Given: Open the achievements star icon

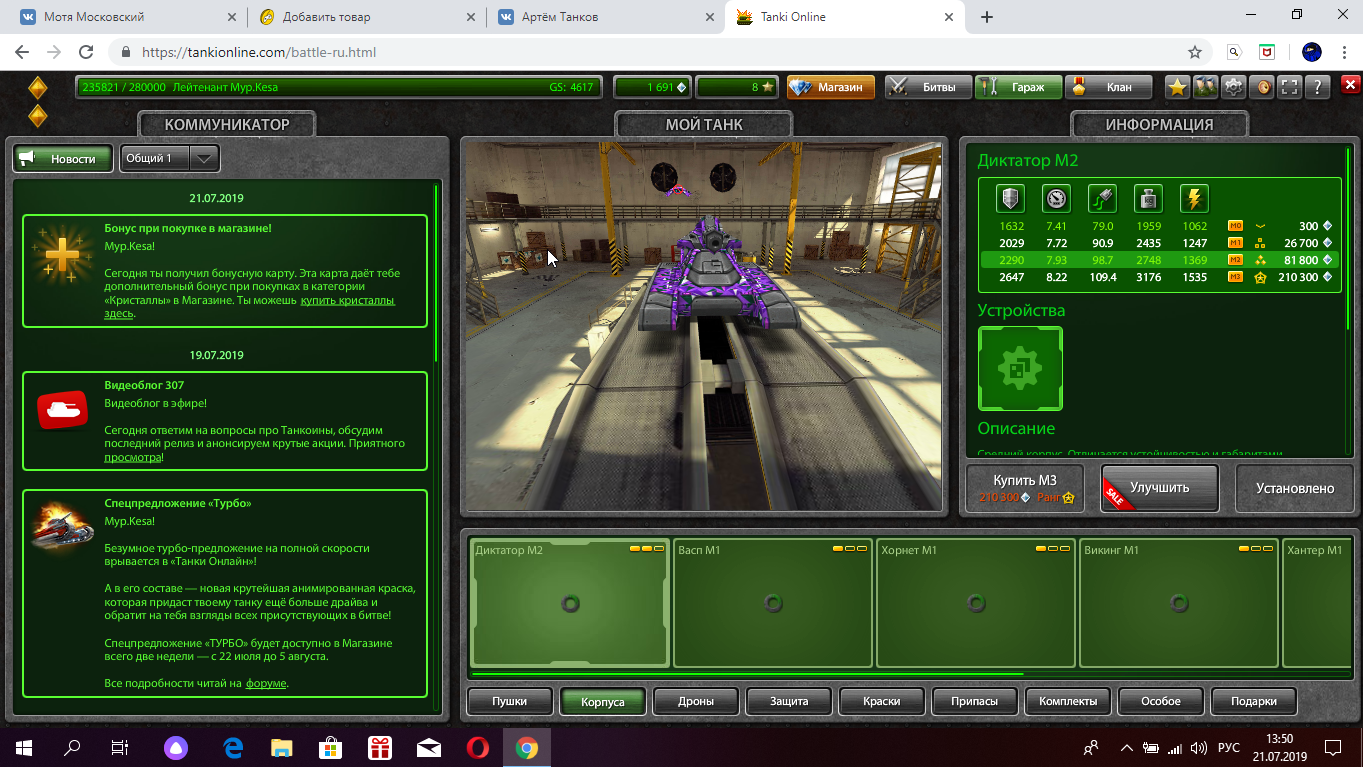Looking at the screenshot, I should tap(1178, 87).
